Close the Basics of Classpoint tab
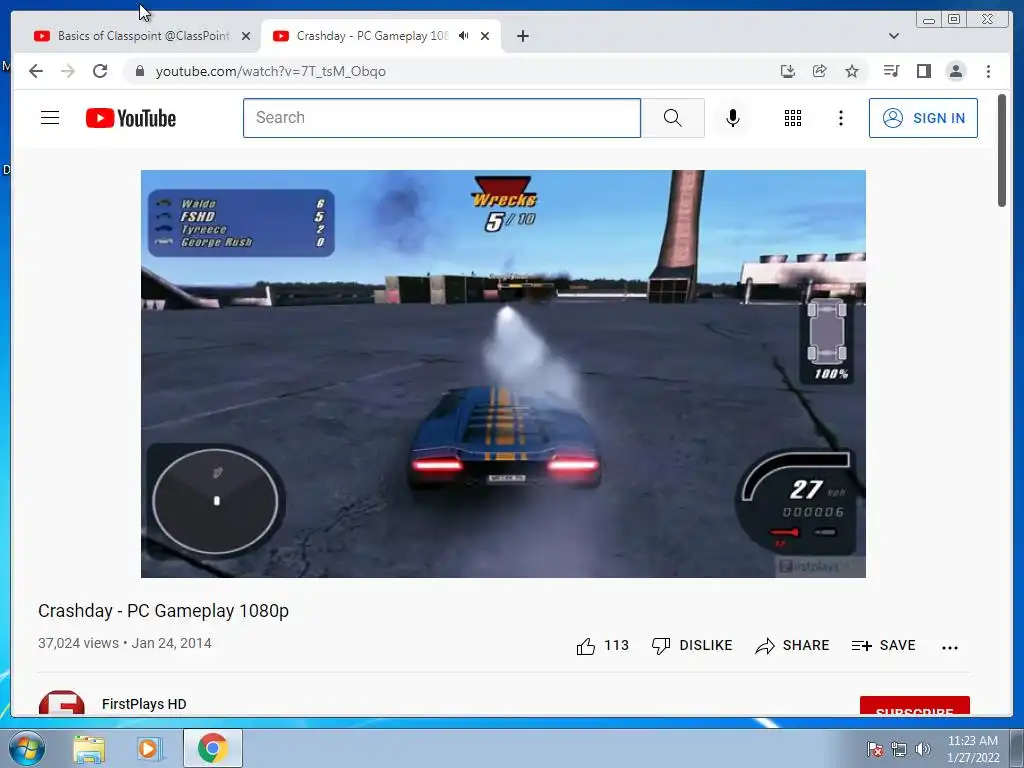The height and width of the screenshot is (768, 1024). point(246,36)
